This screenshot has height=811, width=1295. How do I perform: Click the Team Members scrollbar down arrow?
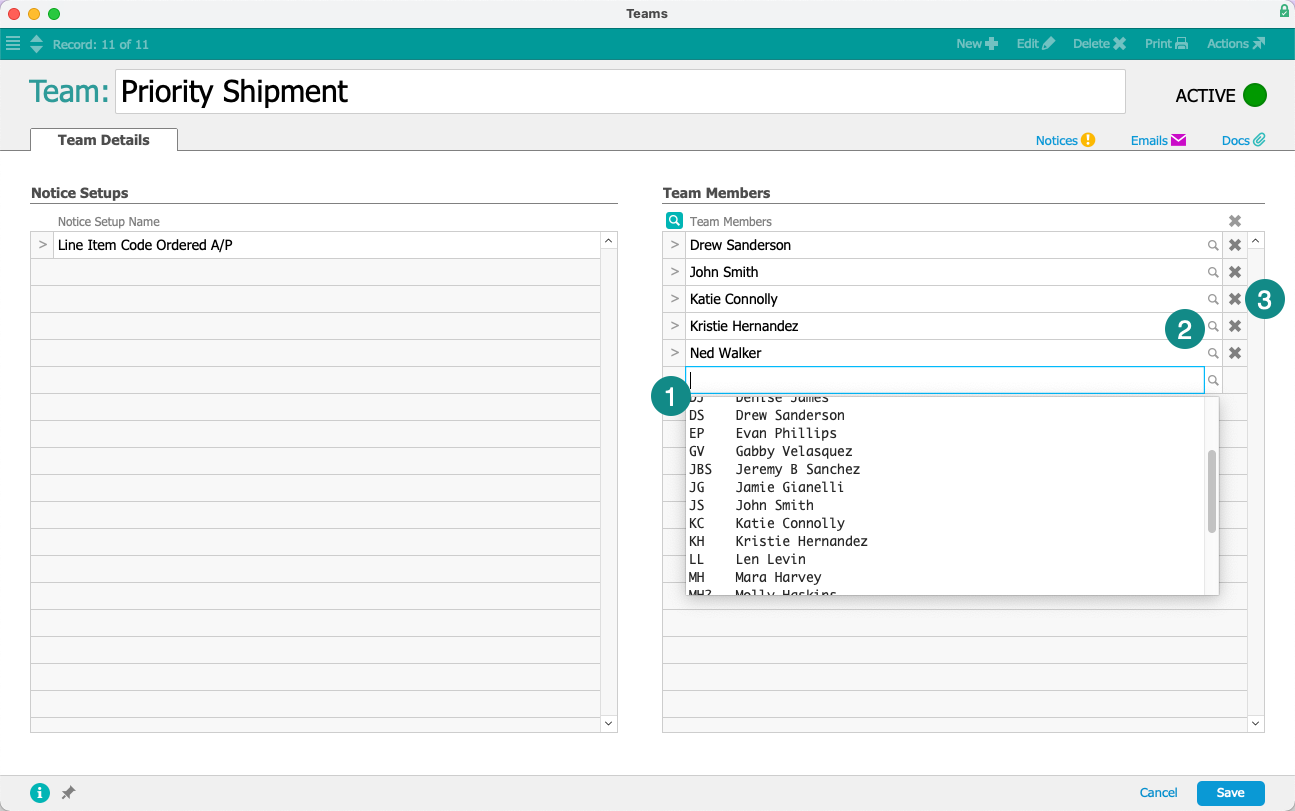tap(1256, 723)
